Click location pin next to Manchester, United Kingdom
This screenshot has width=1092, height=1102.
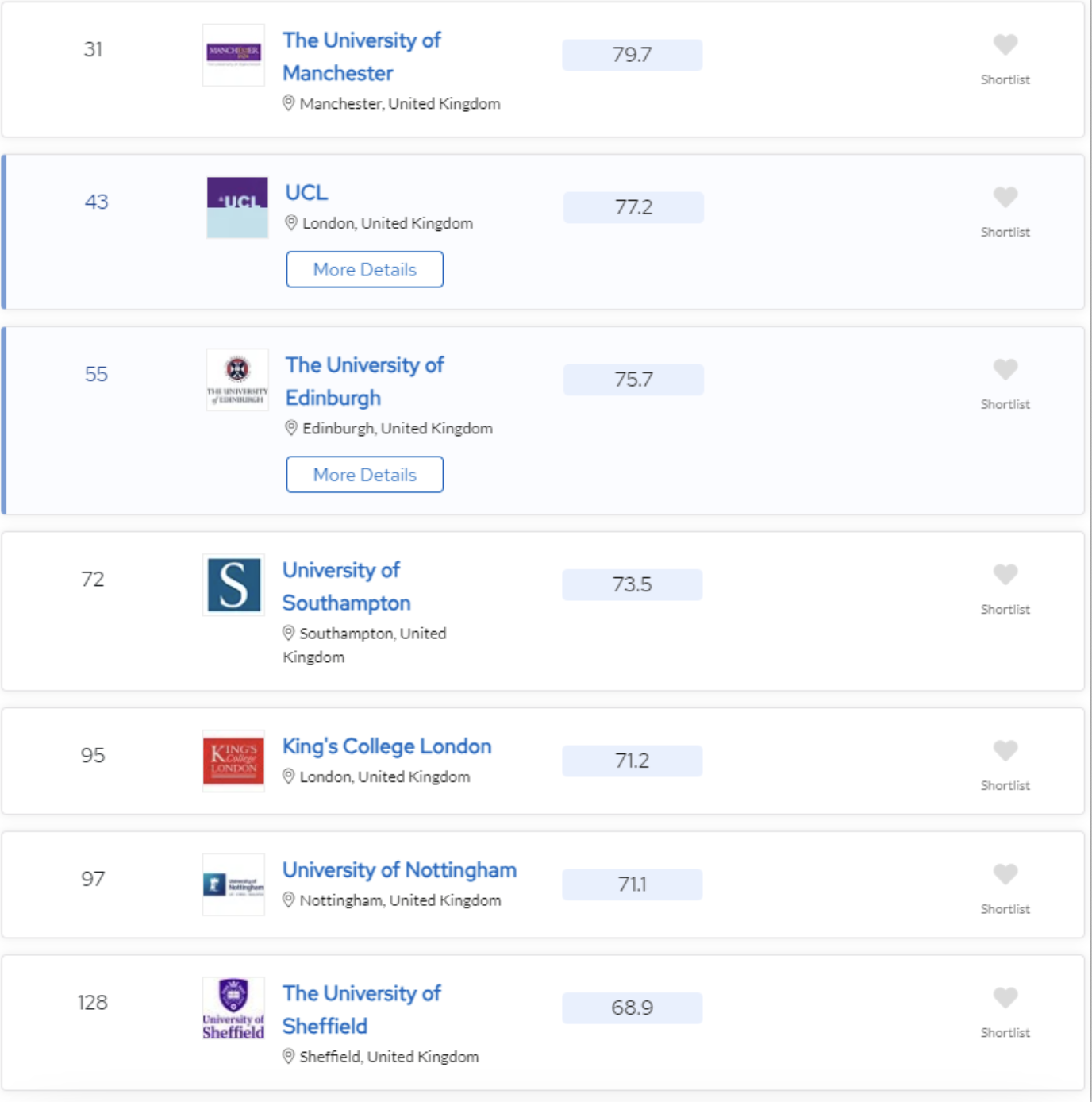[x=289, y=103]
